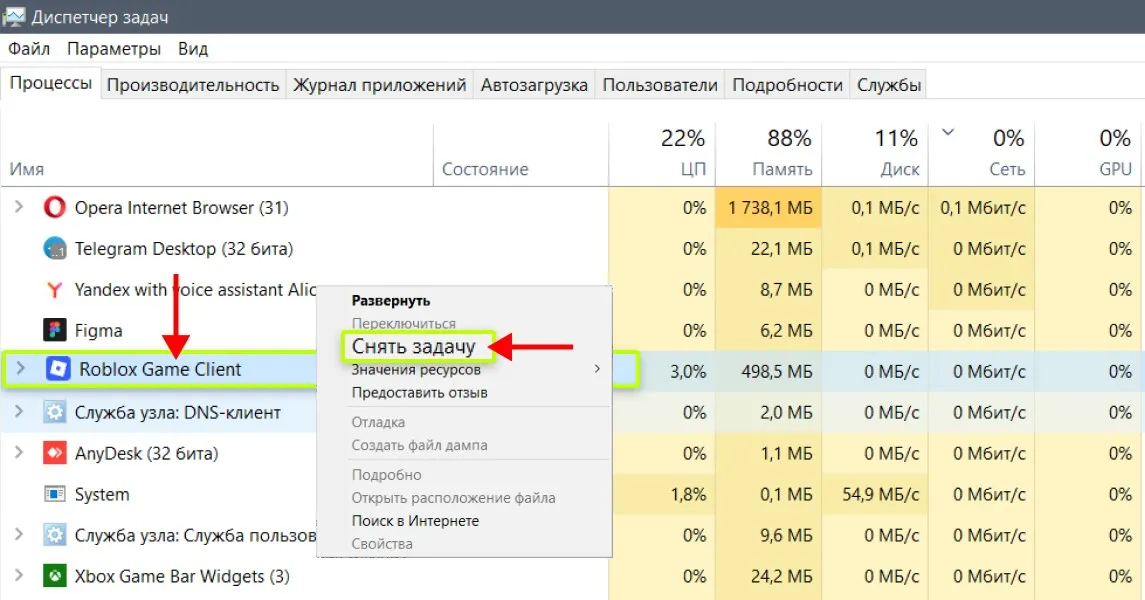This screenshot has height=600, width=1145.
Task: Choose Снять задачу in context menu
Action: click(x=413, y=347)
